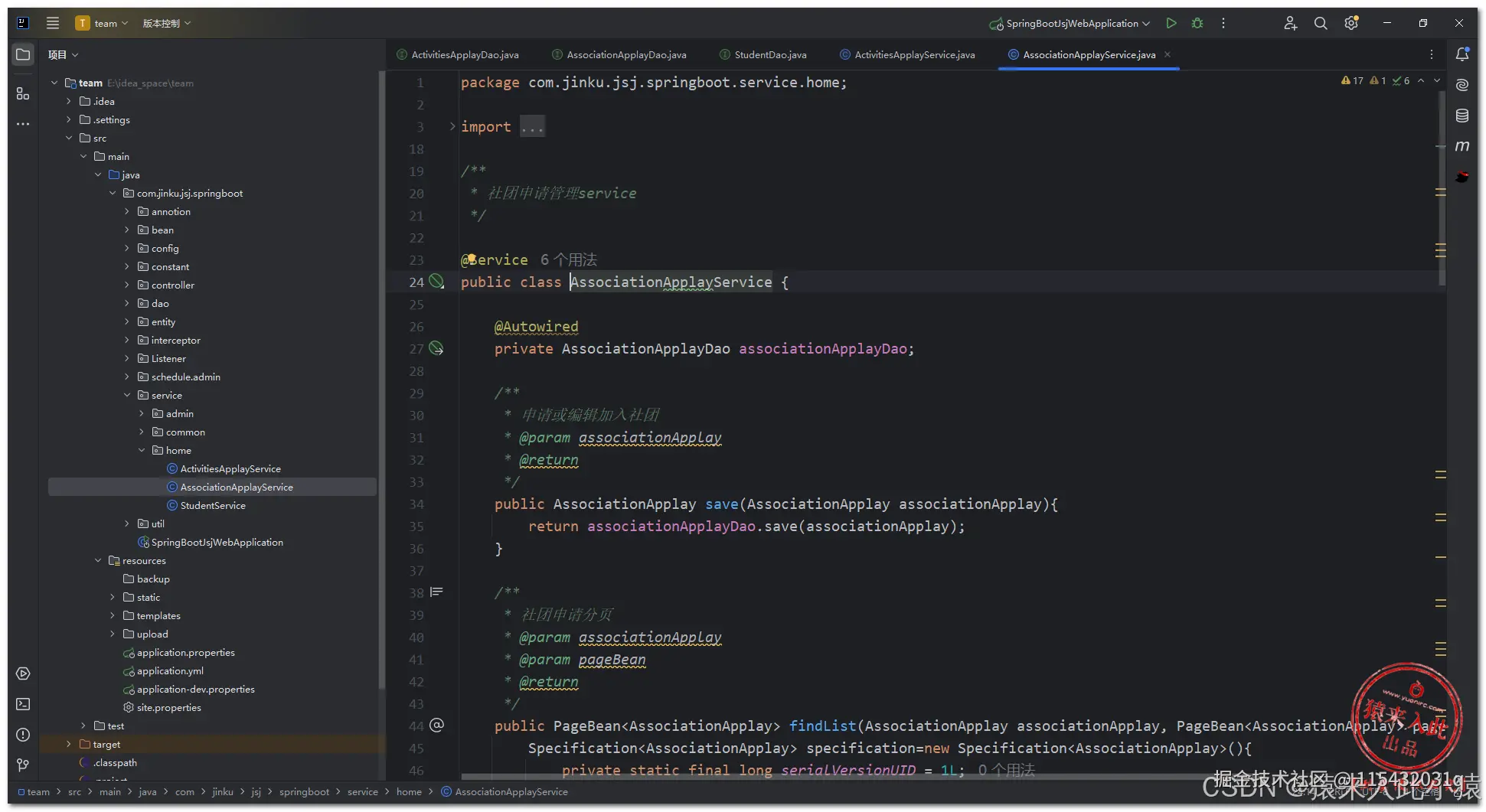The height and width of the screenshot is (812, 1486).
Task: Open the Git tool window icon
Action: 23,765
